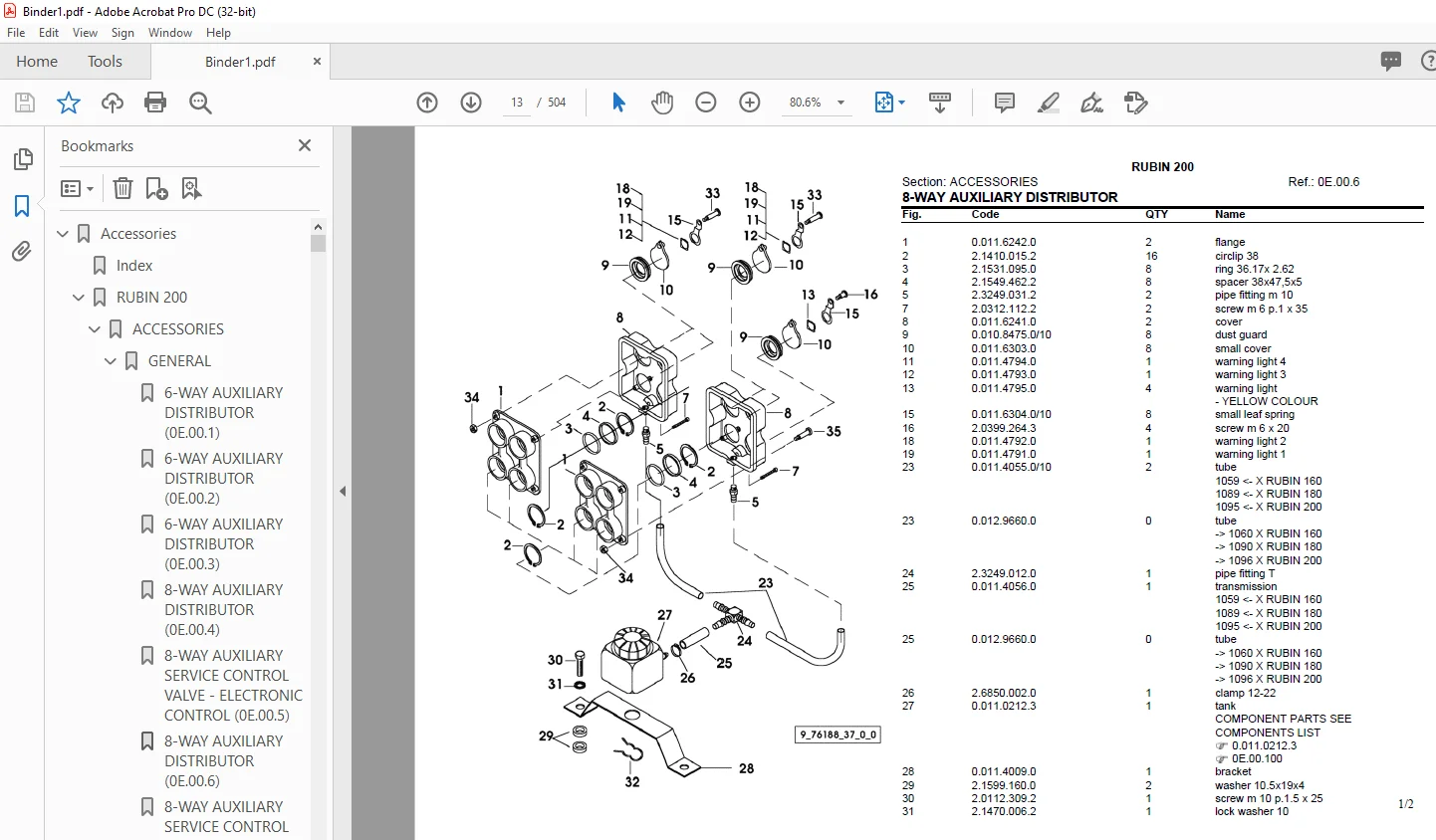The height and width of the screenshot is (840, 1436).
Task: Open the Edit menu
Action: click(x=49, y=33)
